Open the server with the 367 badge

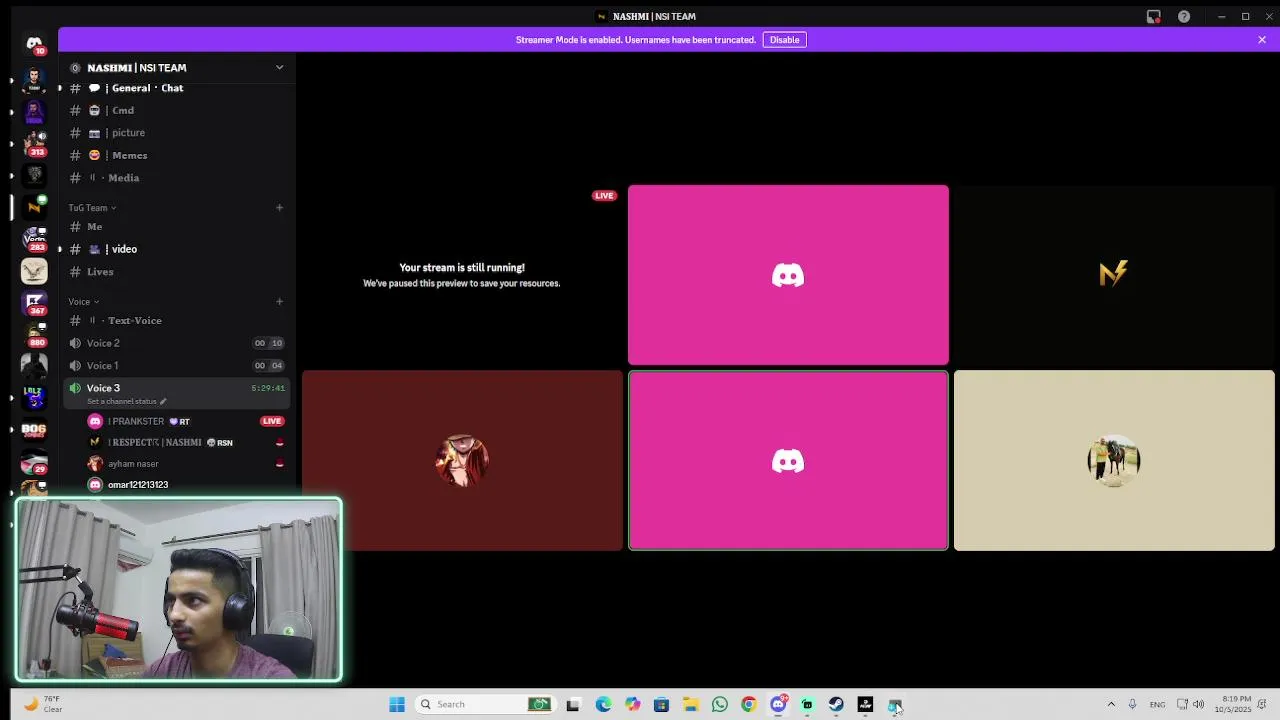point(34,303)
